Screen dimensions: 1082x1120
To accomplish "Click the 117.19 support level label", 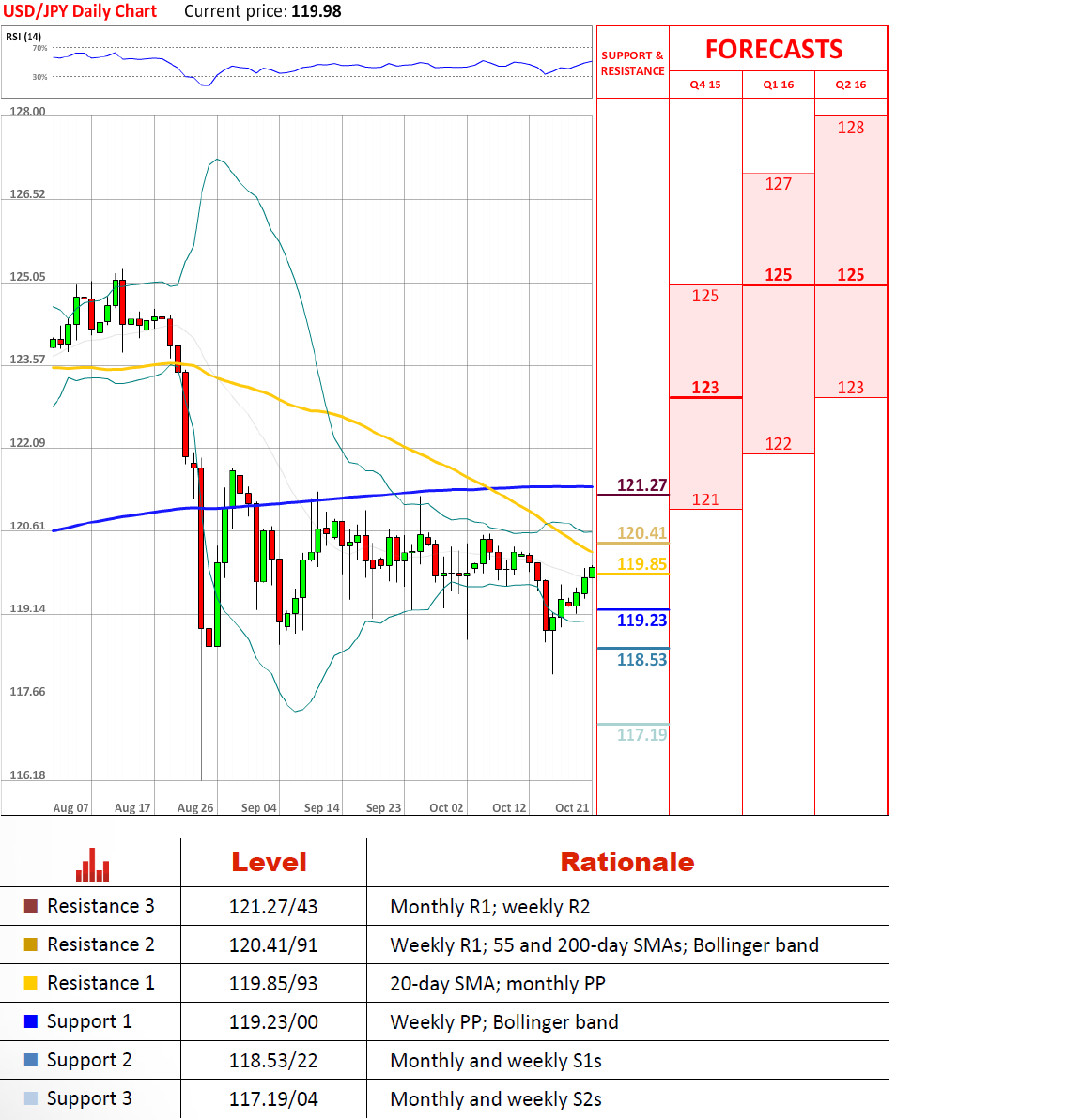I will (641, 735).
